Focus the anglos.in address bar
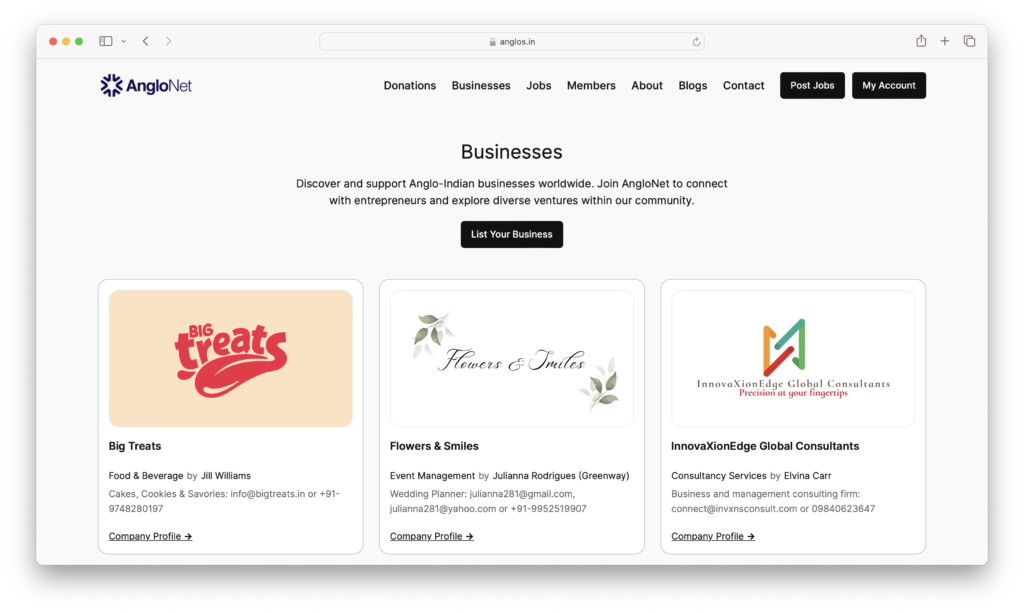 511,42
